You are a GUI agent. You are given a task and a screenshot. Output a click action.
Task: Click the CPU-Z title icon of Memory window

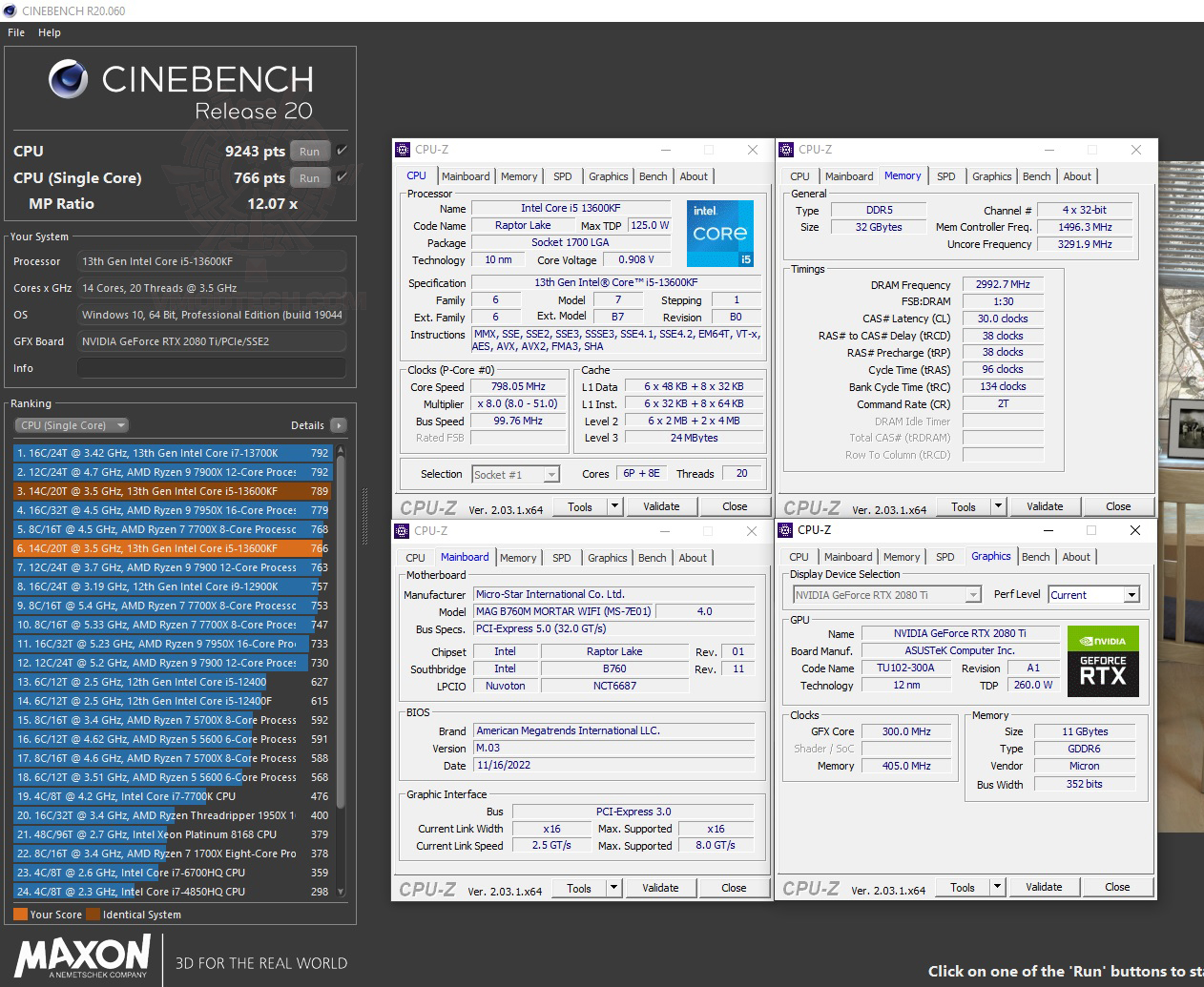(x=786, y=150)
